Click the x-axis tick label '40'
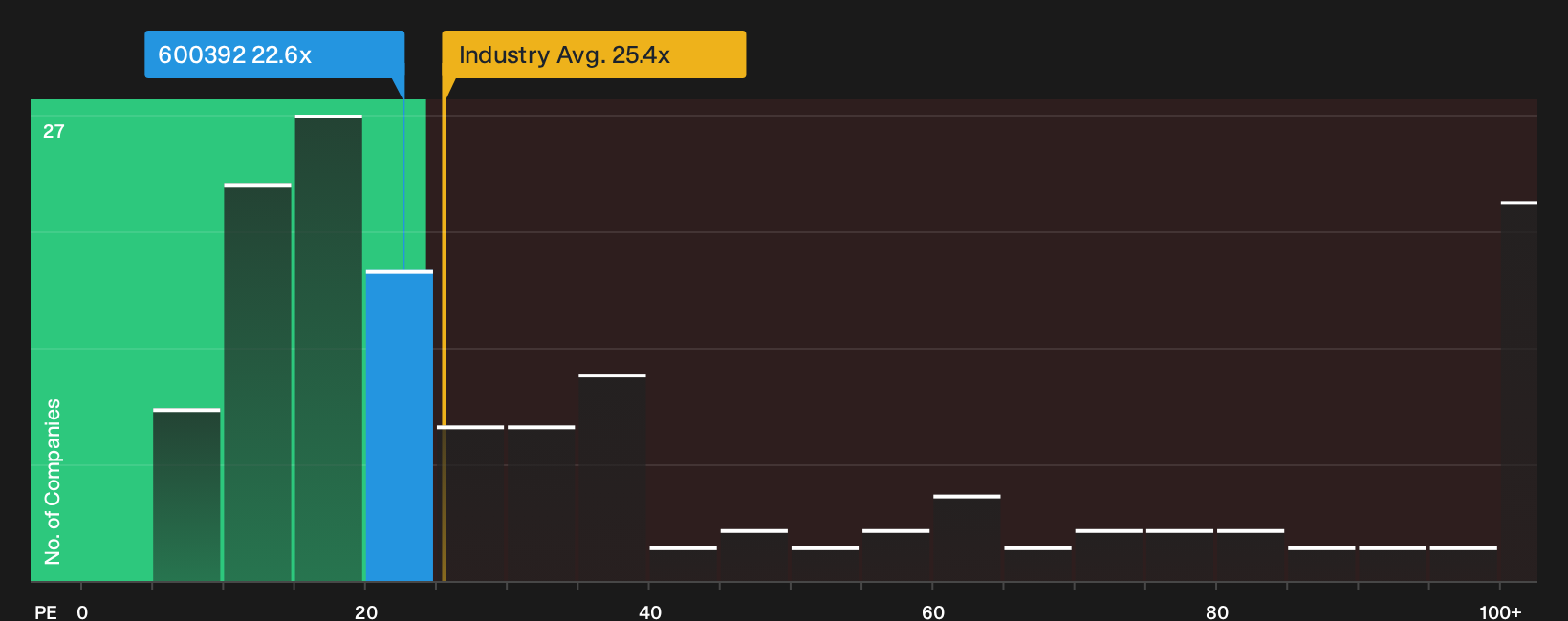Viewport: 1568px width, 621px height. tap(650, 612)
